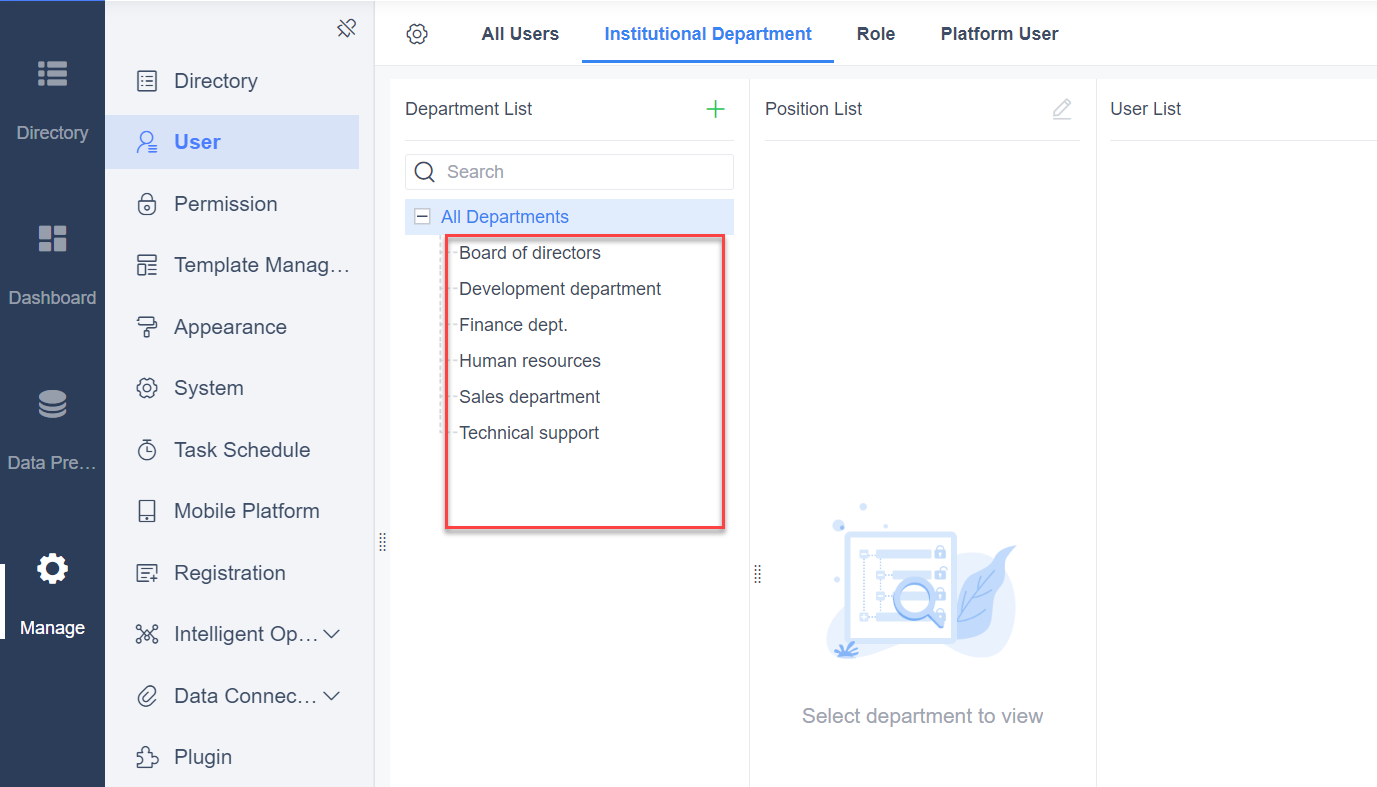The height and width of the screenshot is (787, 1377).
Task: Select the Finance dept. department
Action: coord(513,324)
